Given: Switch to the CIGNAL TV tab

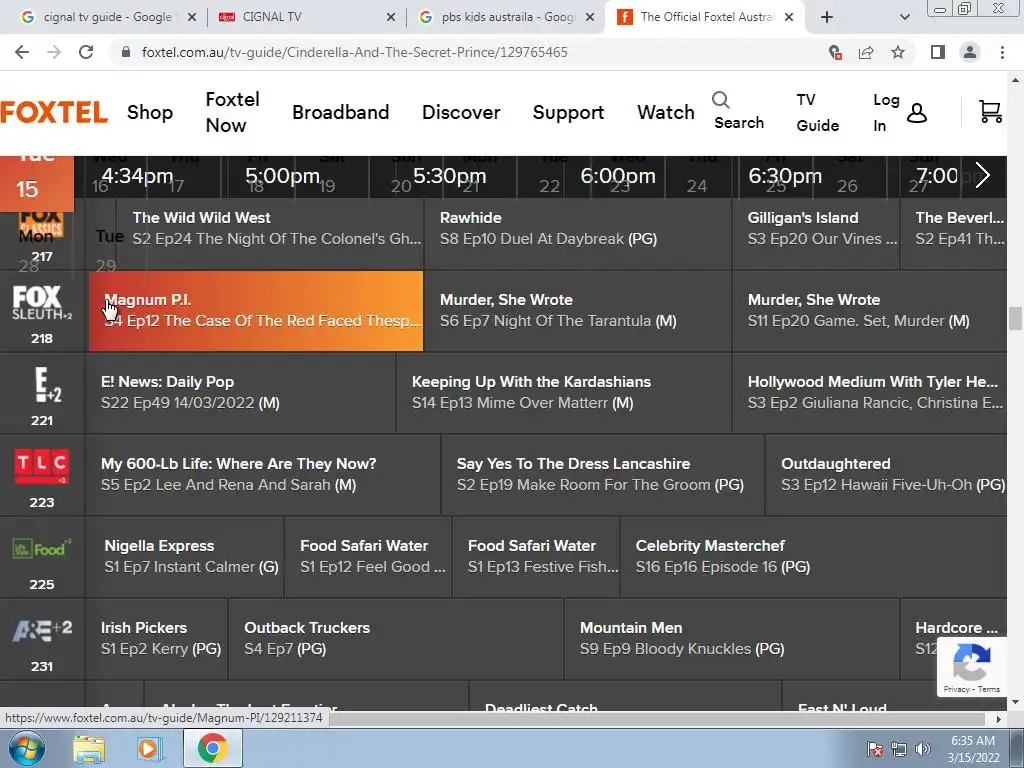Looking at the screenshot, I should 306,17.
